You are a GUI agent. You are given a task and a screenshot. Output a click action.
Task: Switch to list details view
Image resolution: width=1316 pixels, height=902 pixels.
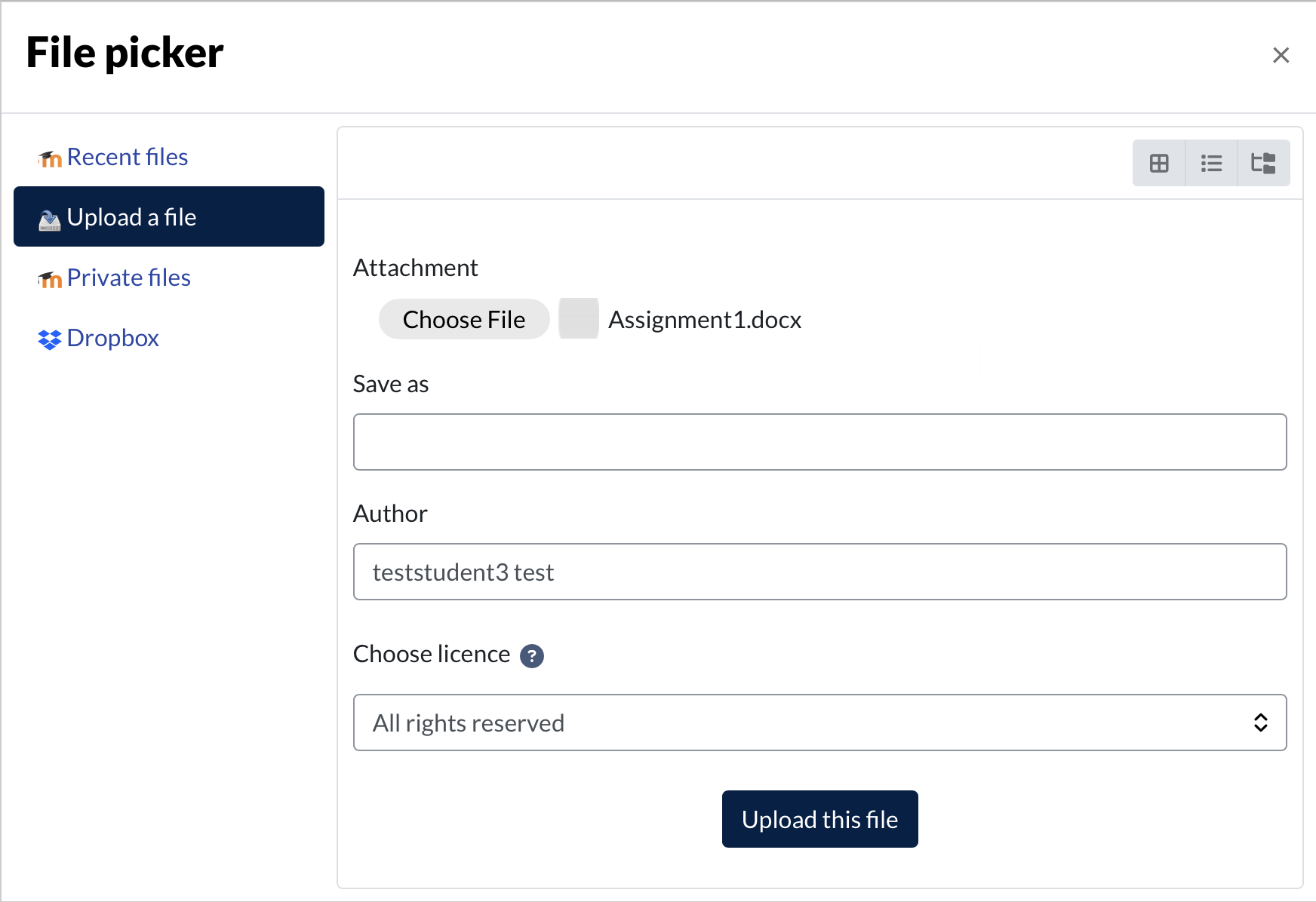point(1211,163)
